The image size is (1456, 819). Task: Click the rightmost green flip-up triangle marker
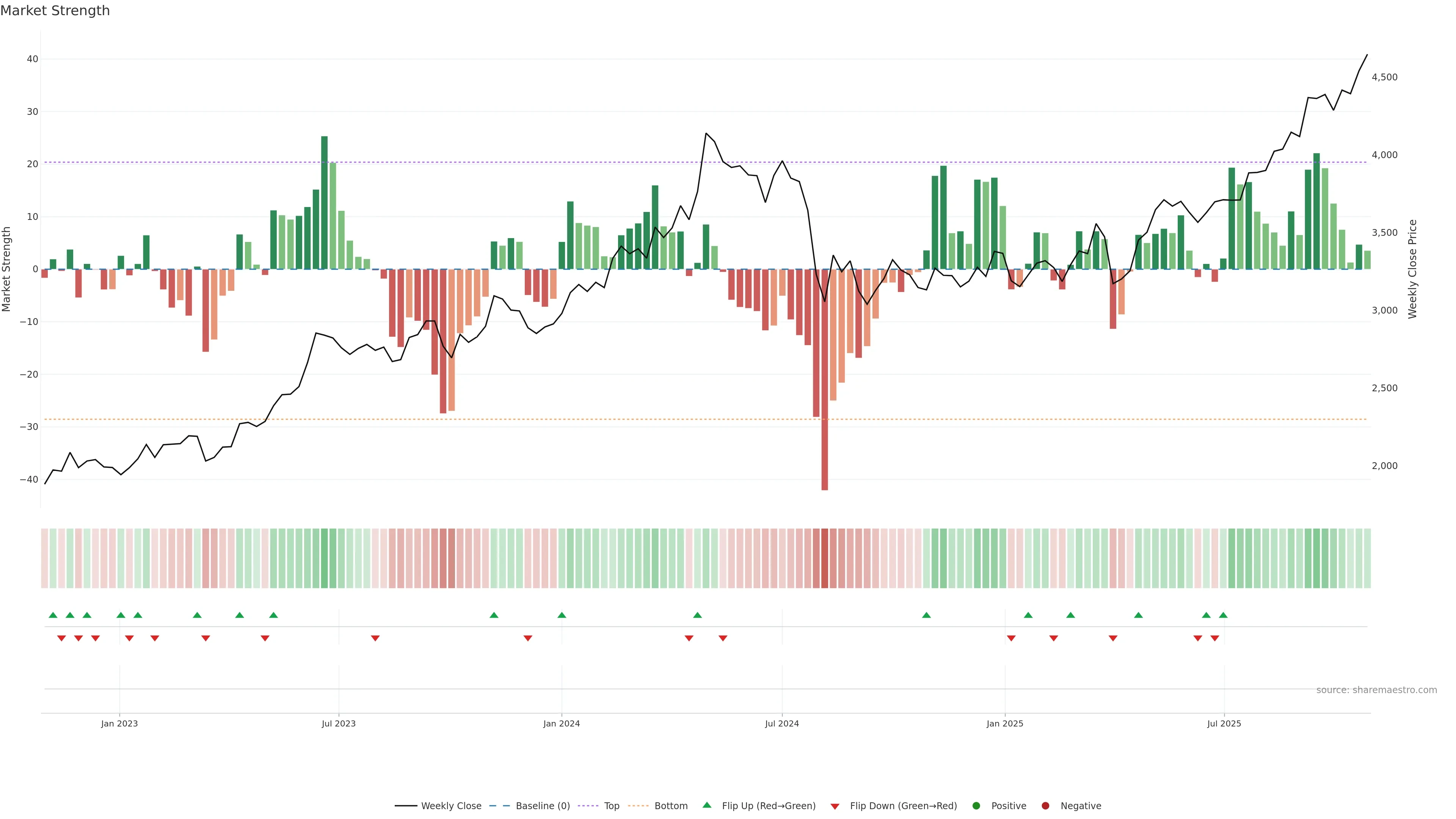coord(1223,615)
